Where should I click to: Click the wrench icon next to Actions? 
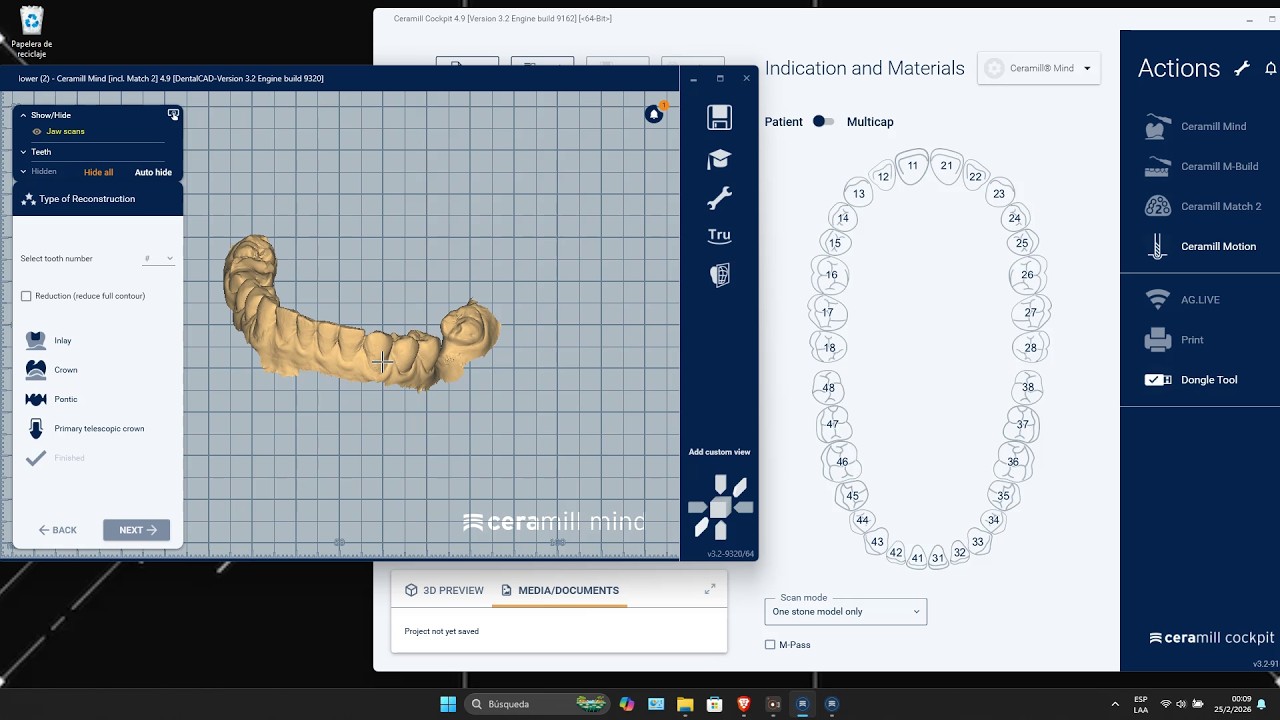point(1242,68)
